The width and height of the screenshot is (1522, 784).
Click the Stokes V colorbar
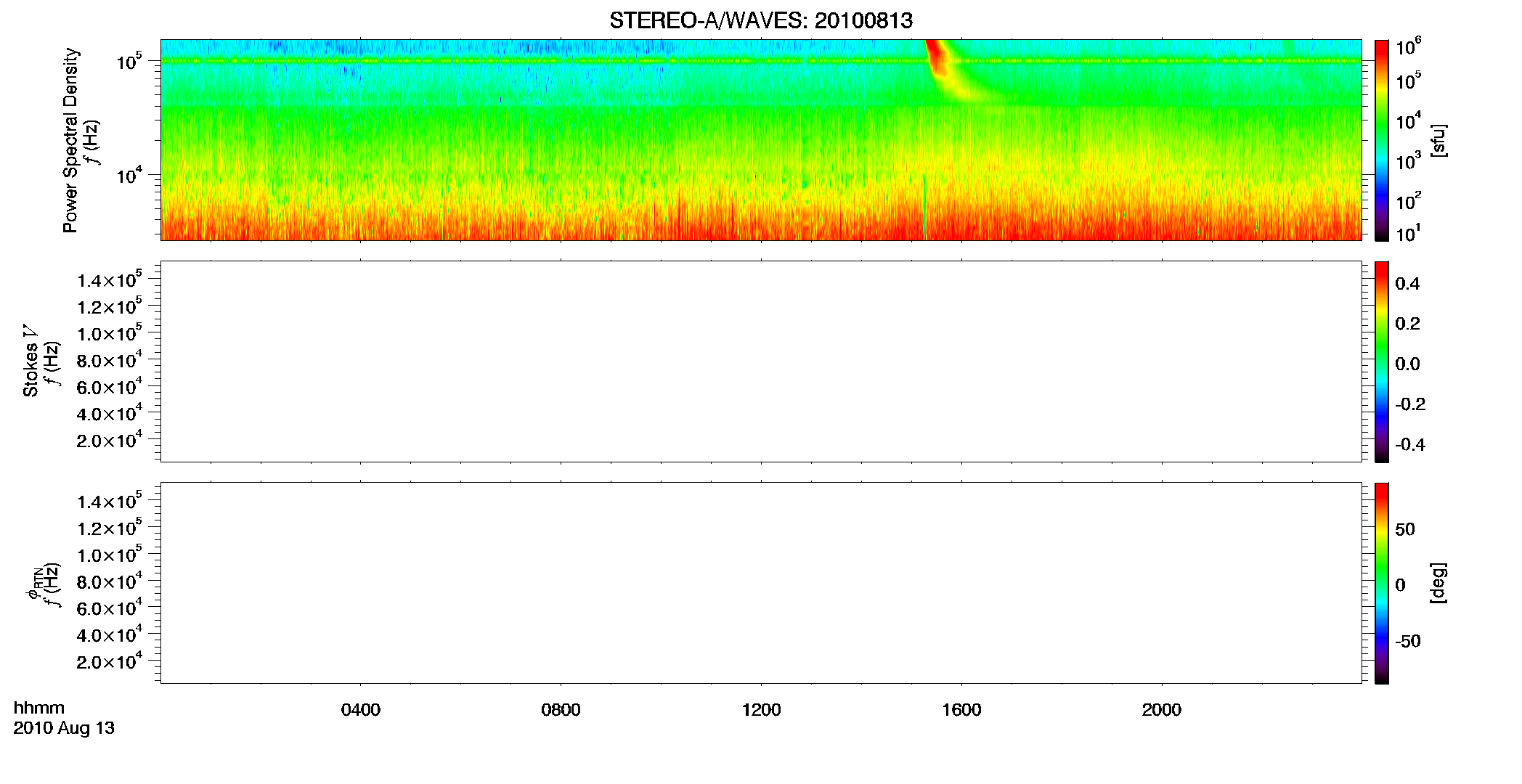tap(1382, 362)
